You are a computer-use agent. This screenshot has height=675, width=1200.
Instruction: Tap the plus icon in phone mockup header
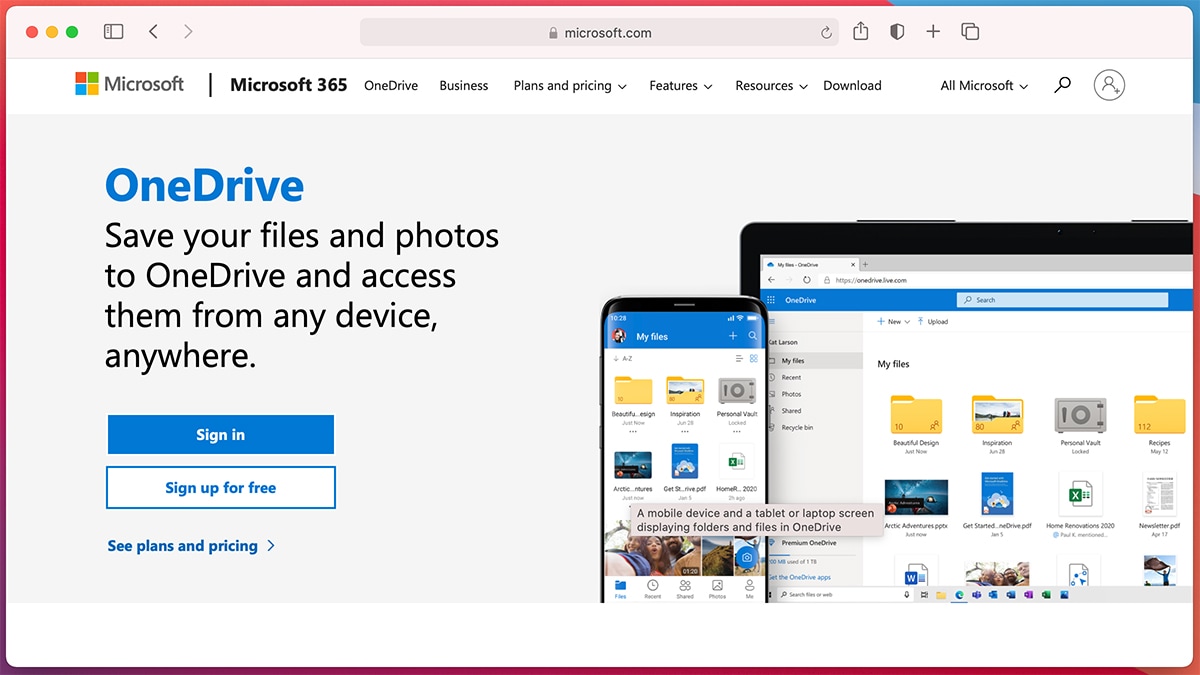tap(733, 336)
